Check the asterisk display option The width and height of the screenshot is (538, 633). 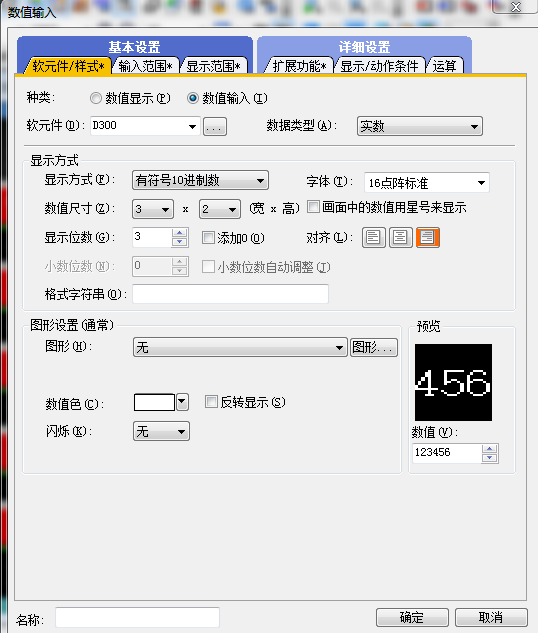[313, 207]
